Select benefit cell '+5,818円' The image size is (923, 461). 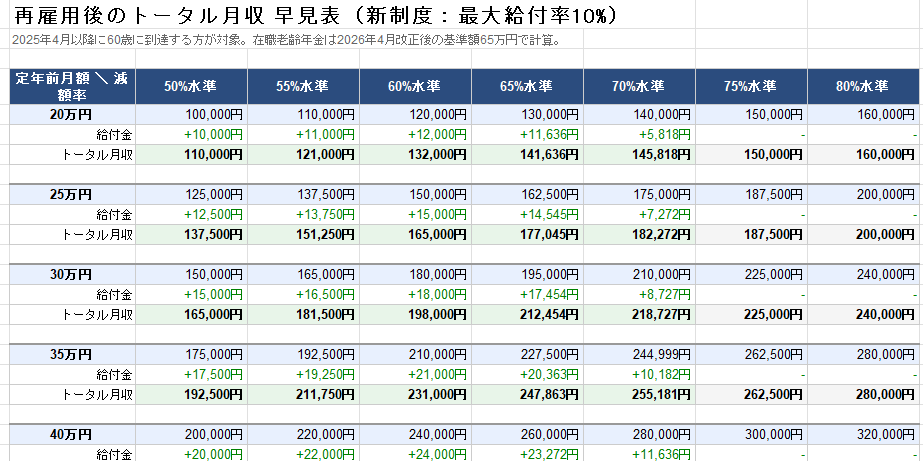[639, 135]
